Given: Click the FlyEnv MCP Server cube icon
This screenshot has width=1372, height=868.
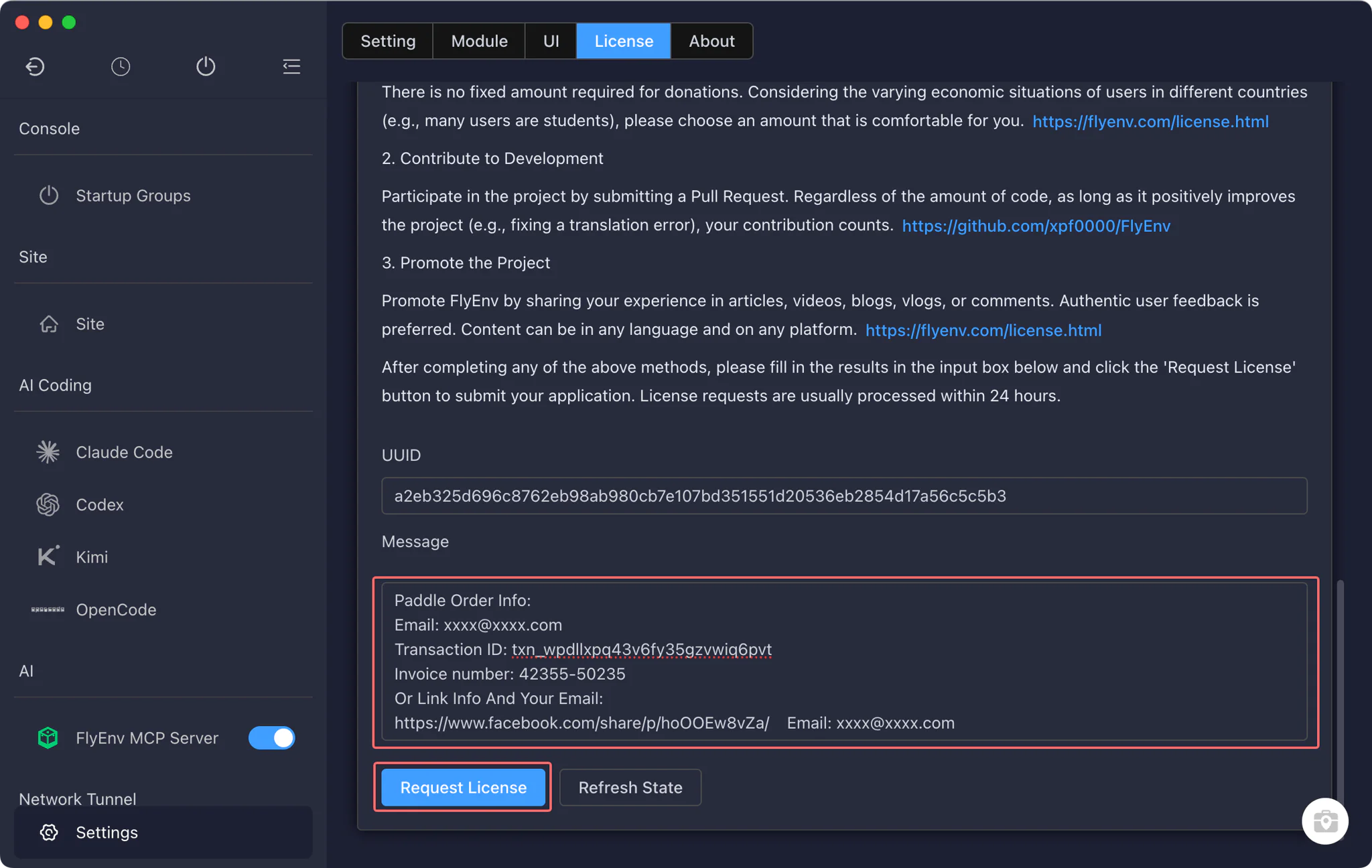Looking at the screenshot, I should pos(48,738).
